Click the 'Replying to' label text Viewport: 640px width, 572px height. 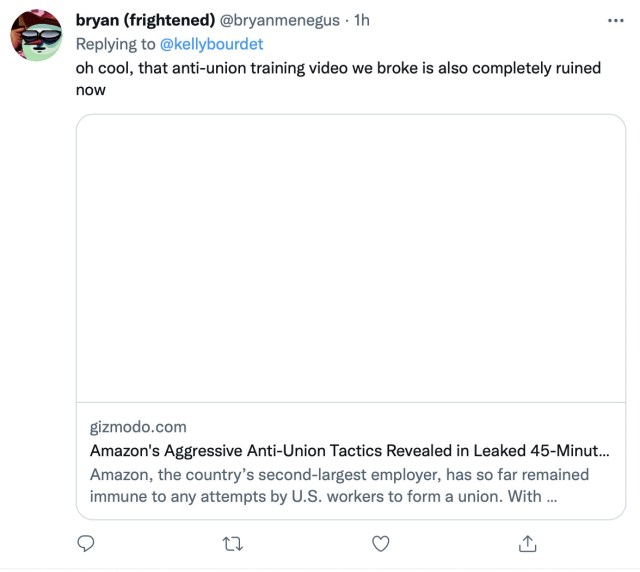point(116,44)
